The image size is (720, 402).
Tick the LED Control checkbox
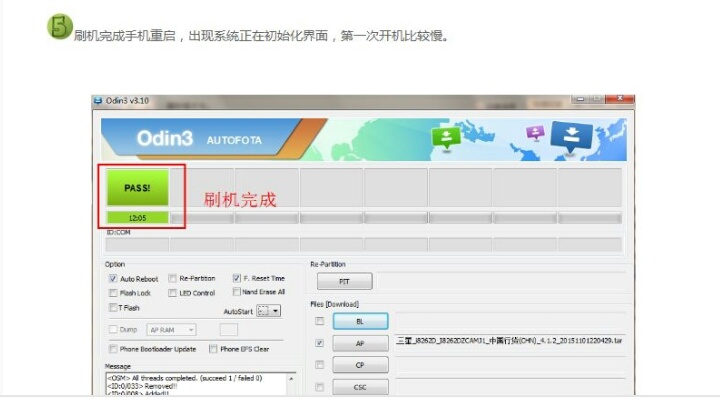(x=173, y=293)
